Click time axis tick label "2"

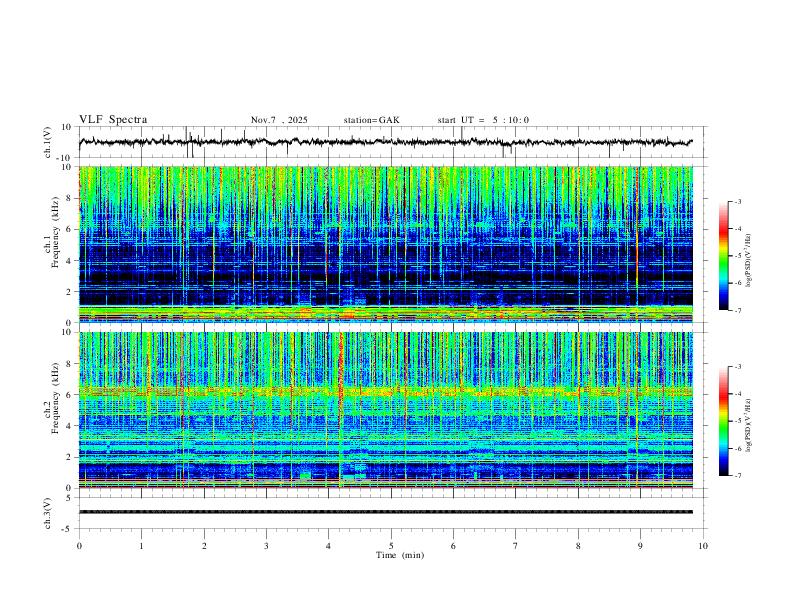204,546
